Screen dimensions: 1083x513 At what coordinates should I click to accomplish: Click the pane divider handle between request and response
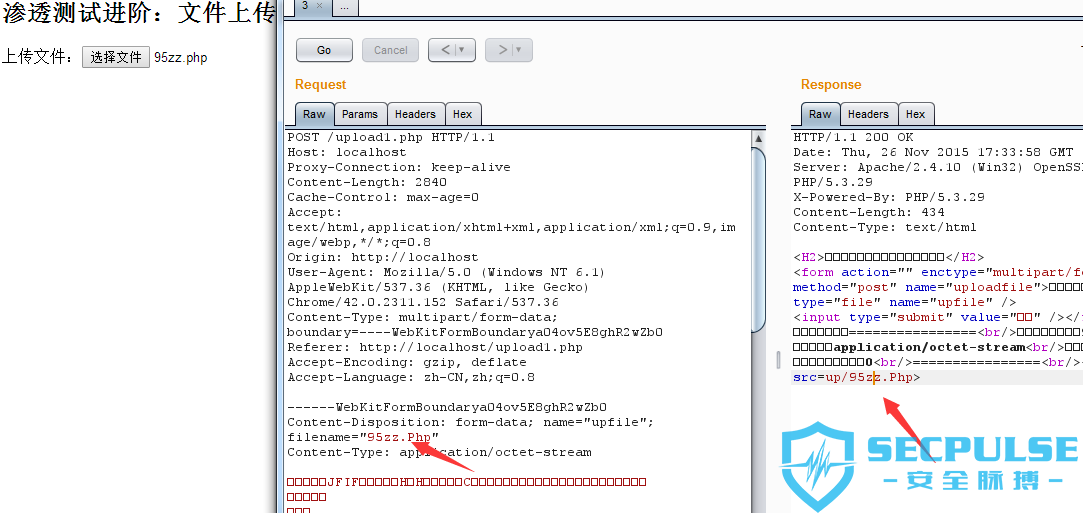[778, 360]
